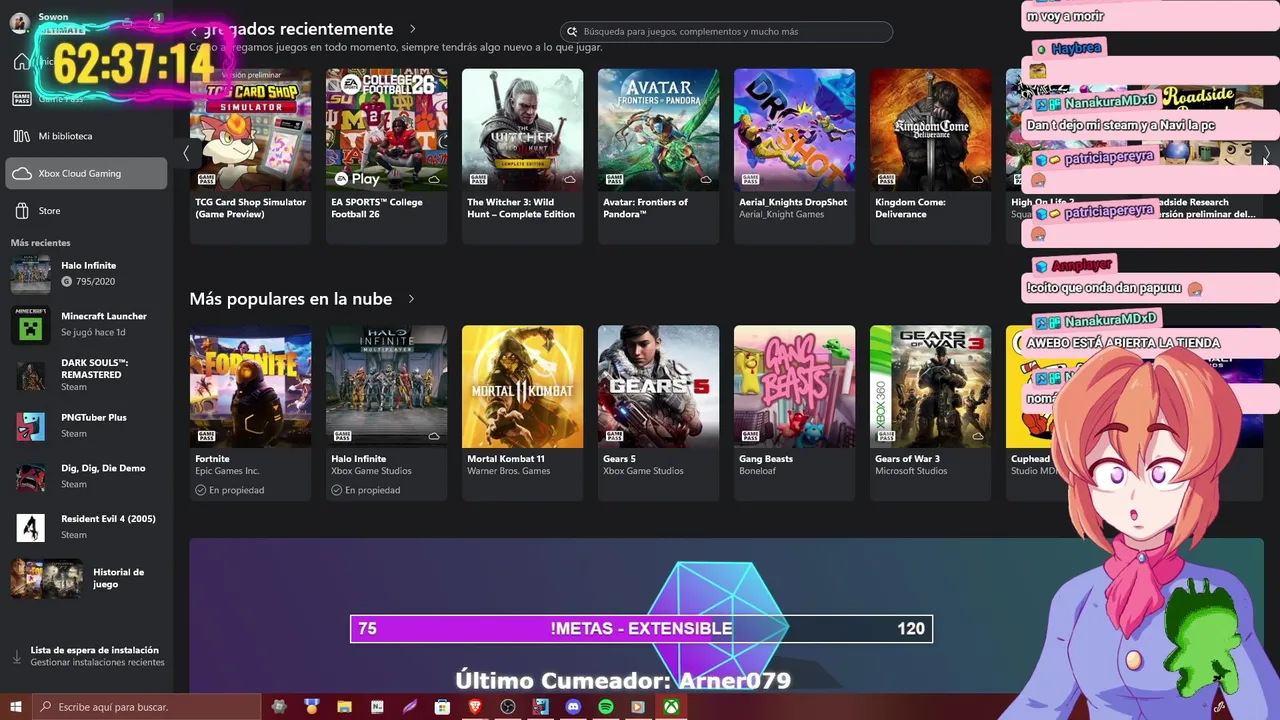
Task: Click Fortnite En propiedad label
Action: [x=230, y=490]
